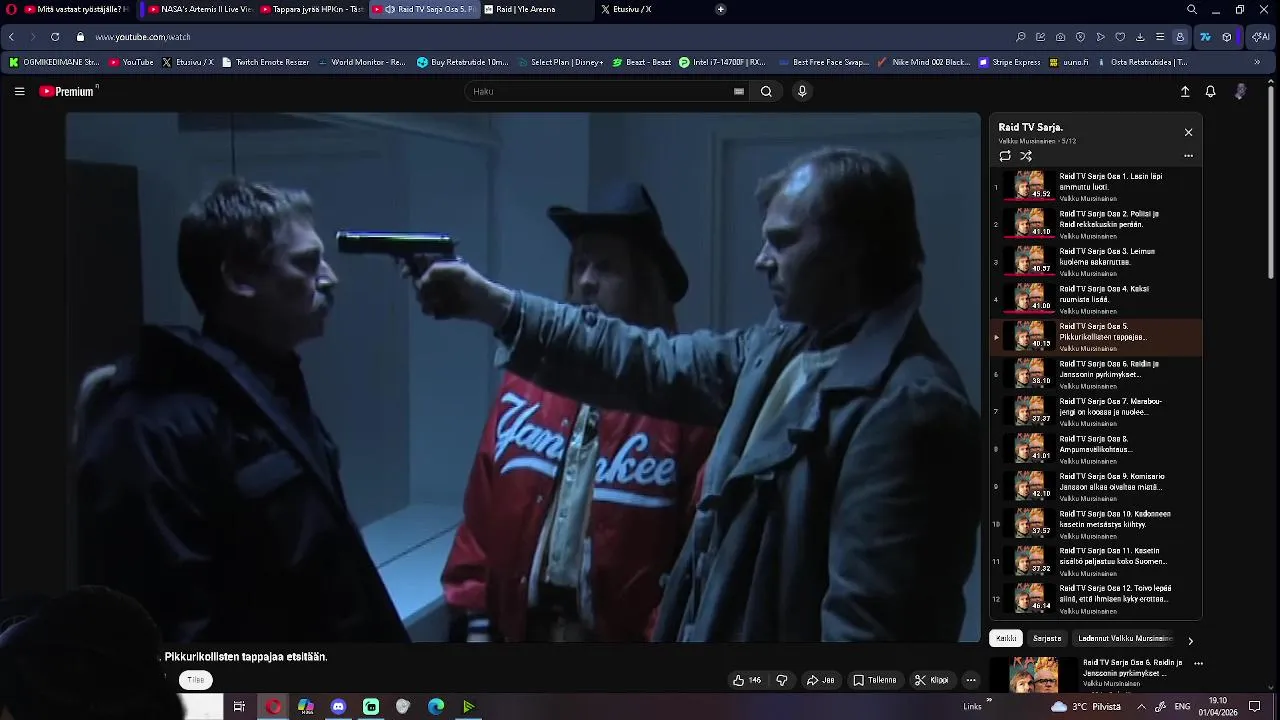
Task: Open a new browser tab
Action: click(720, 9)
